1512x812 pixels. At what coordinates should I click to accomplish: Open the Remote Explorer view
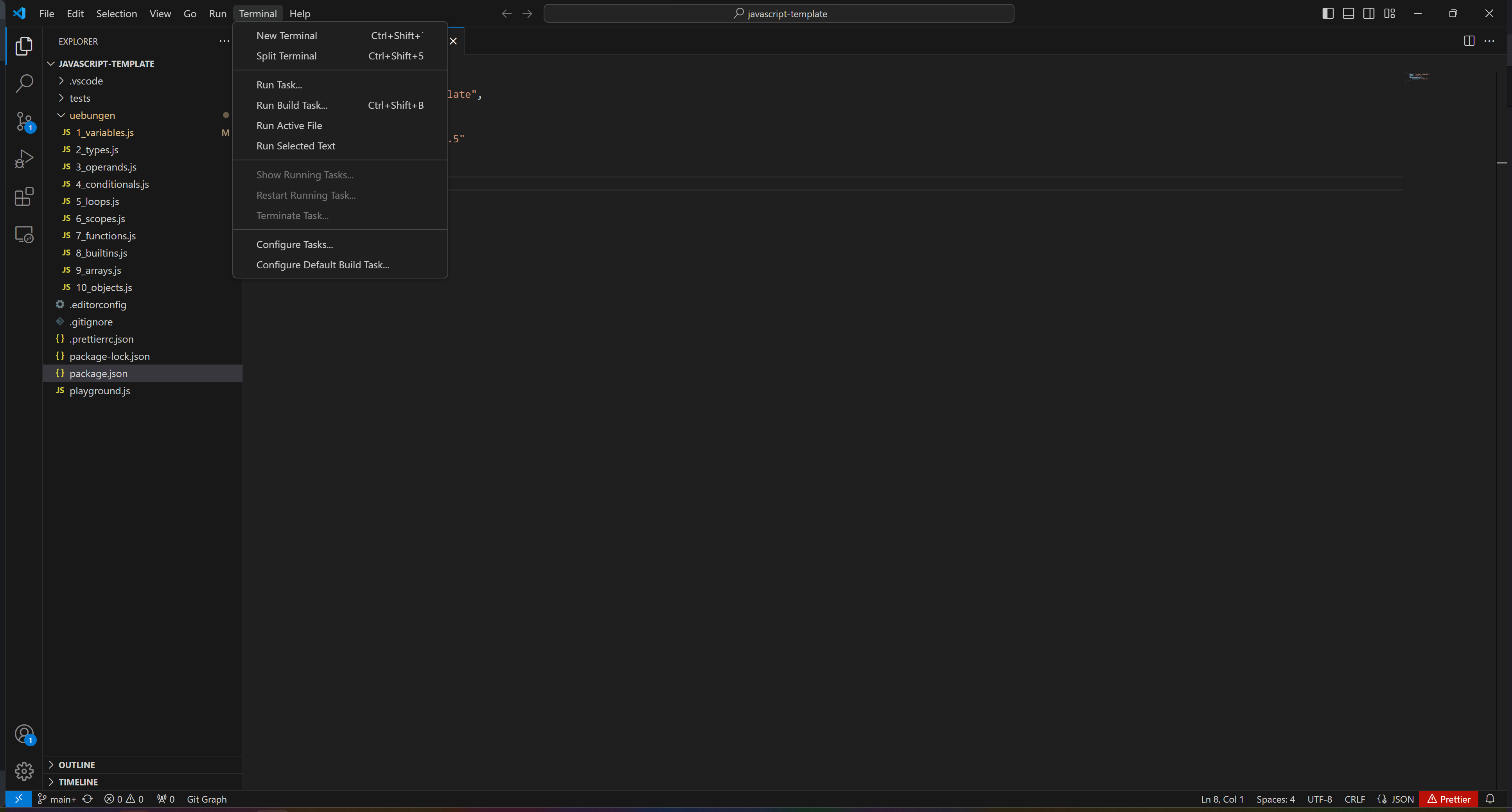click(x=23, y=234)
